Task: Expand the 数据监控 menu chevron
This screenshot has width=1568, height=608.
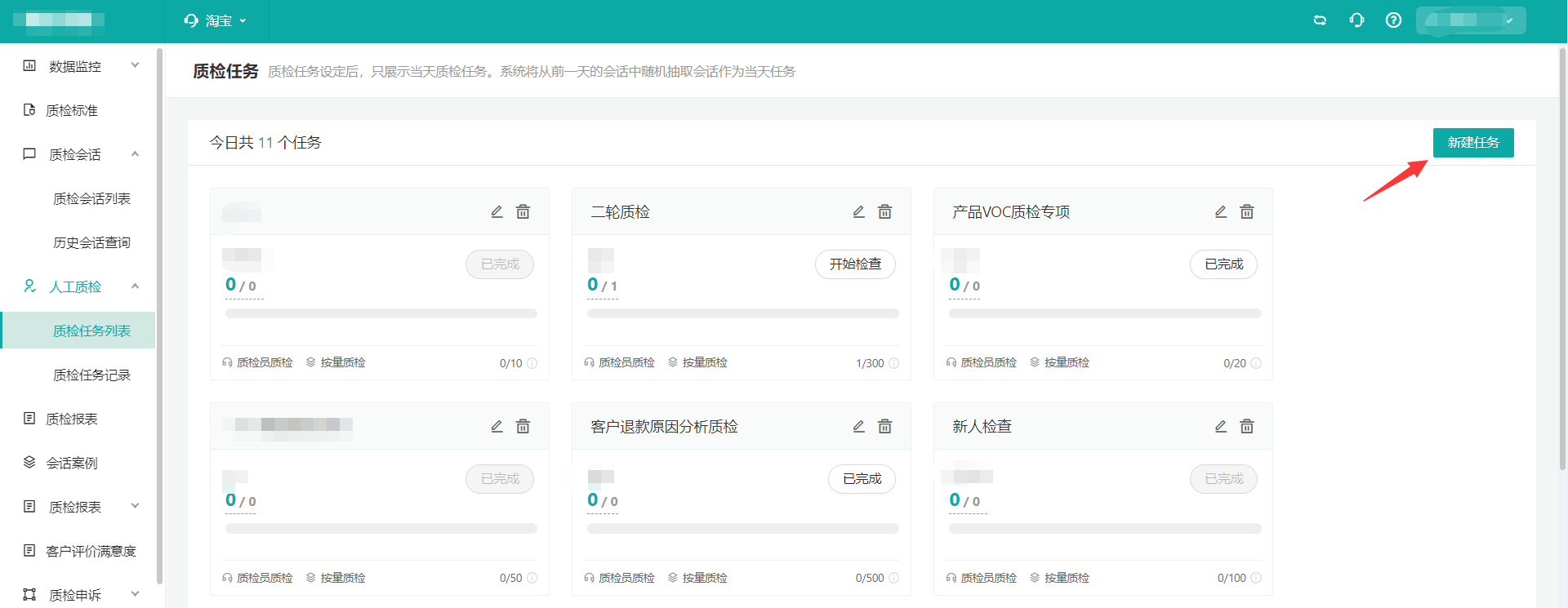Action: pyautogui.click(x=136, y=65)
